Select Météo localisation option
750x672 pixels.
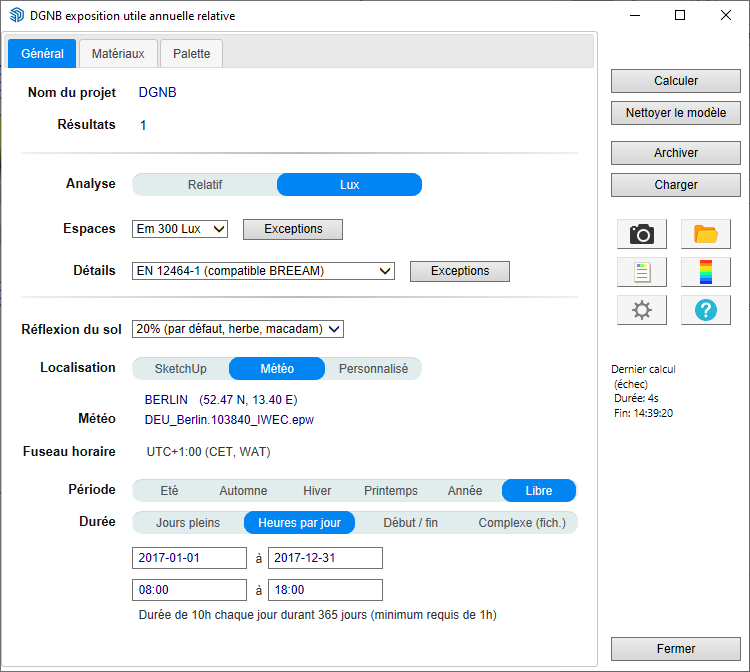pos(277,369)
